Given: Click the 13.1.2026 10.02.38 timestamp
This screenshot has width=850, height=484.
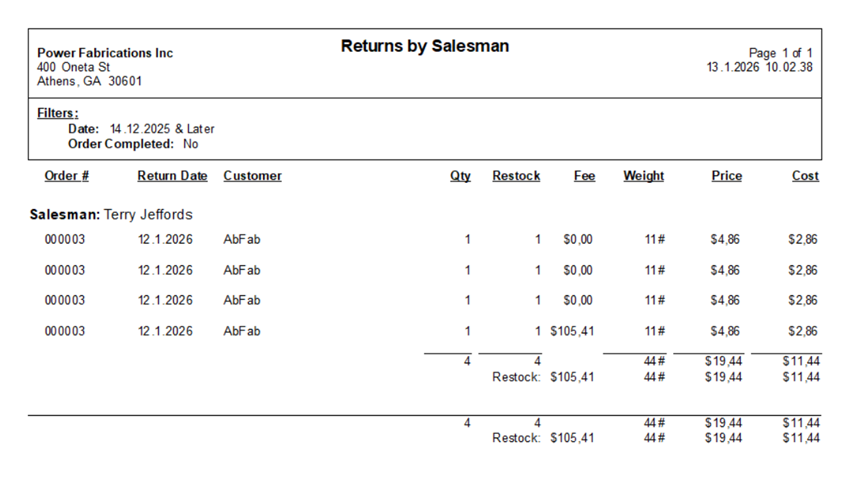Looking at the screenshot, I should [x=759, y=67].
